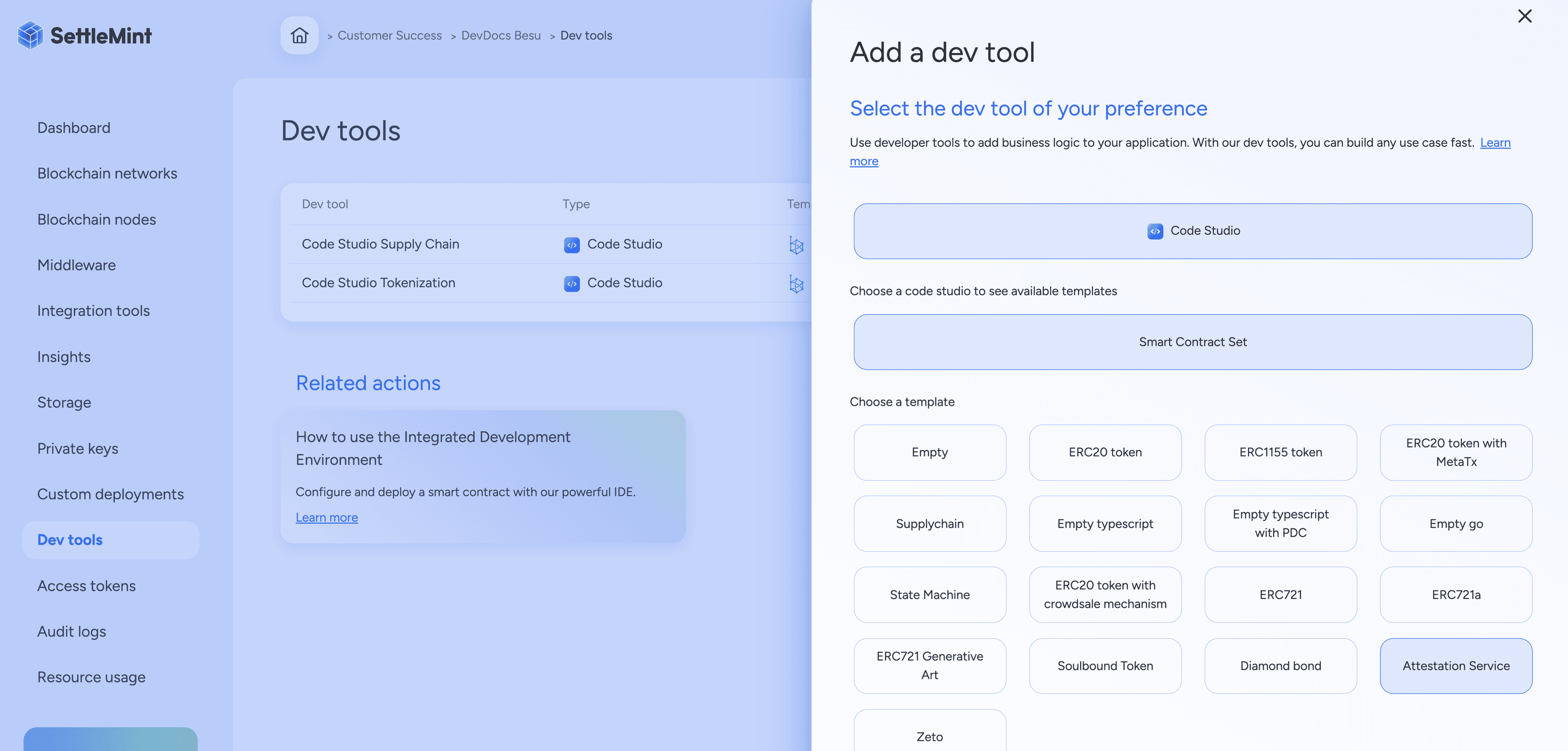Viewport: 1568px width, 751px height.
Task: Choose ERC20 token with MetaTx template
Action: (x=1456, y=453)
